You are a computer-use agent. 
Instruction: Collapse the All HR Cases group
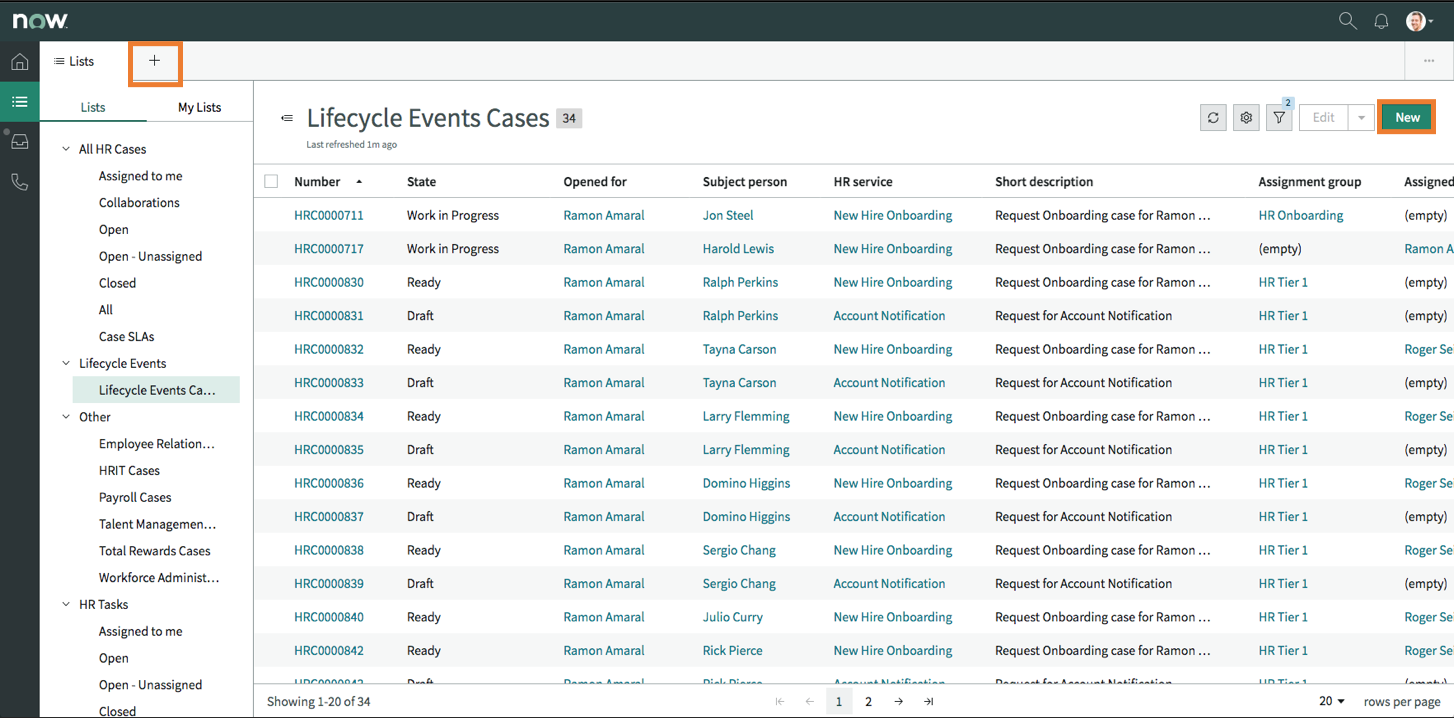pos(67,149)
